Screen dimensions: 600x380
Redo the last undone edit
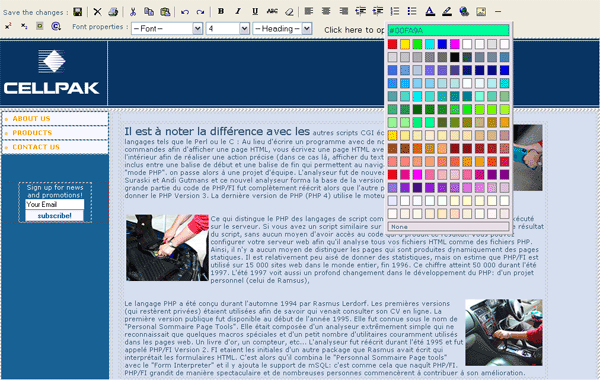(x=200, y=12)
